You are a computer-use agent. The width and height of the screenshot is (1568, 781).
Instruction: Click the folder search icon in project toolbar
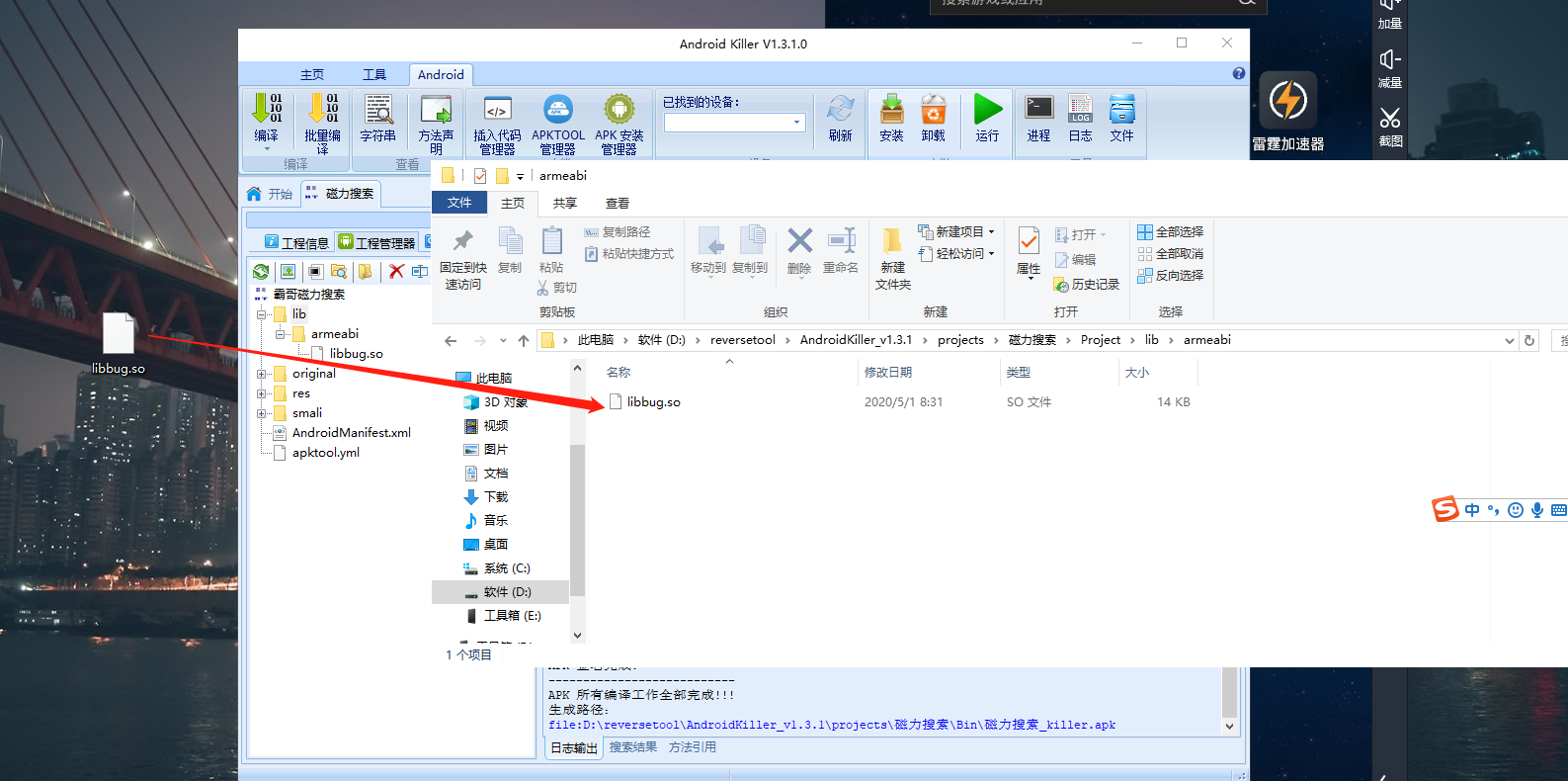339,271
